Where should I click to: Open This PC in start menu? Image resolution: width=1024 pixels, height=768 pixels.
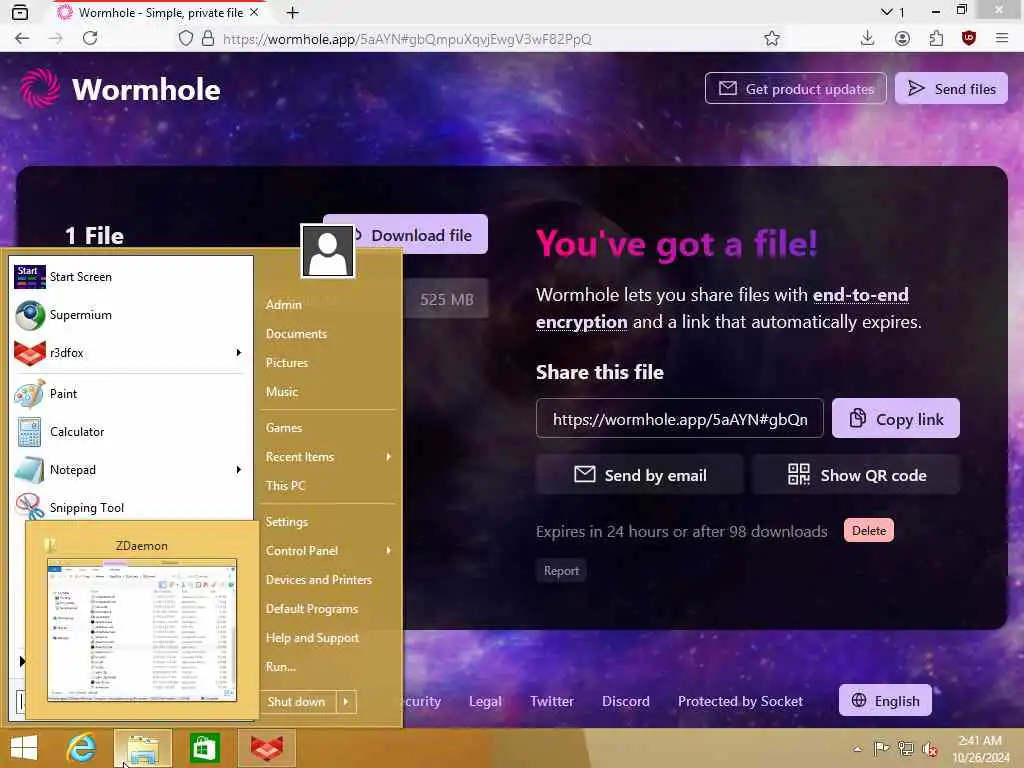point(285,486)
